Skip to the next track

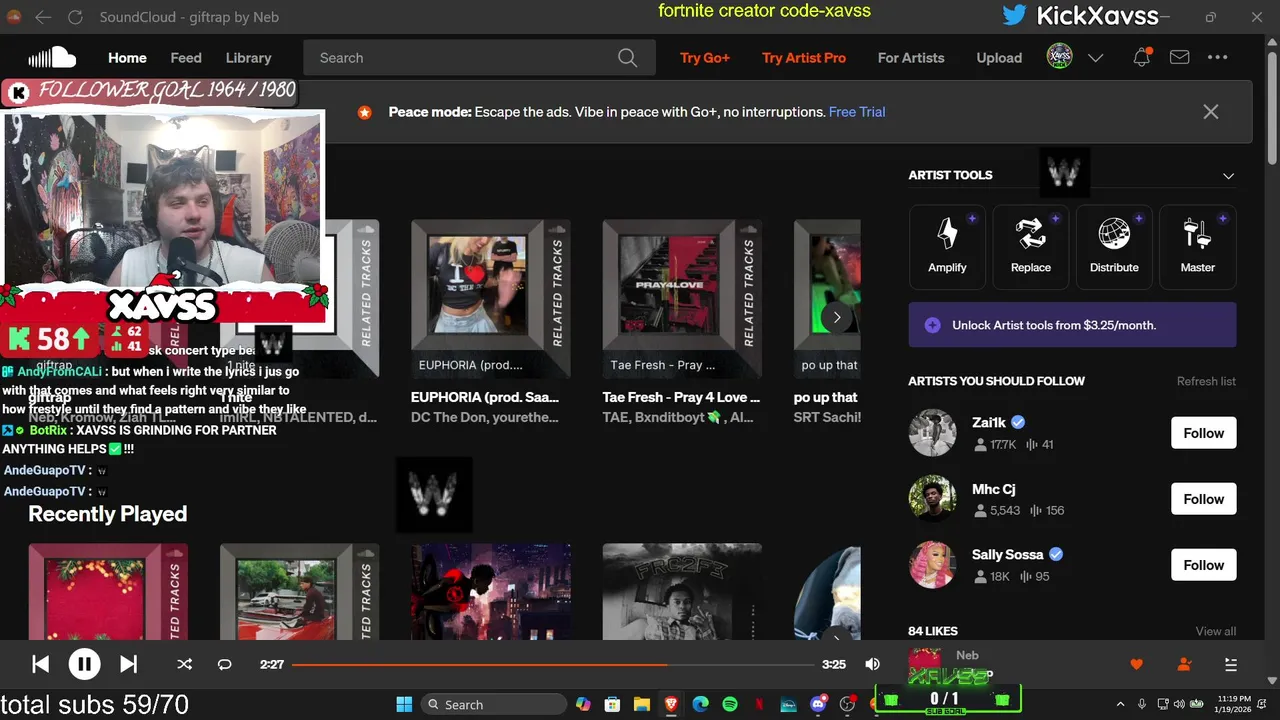point(128,664)
